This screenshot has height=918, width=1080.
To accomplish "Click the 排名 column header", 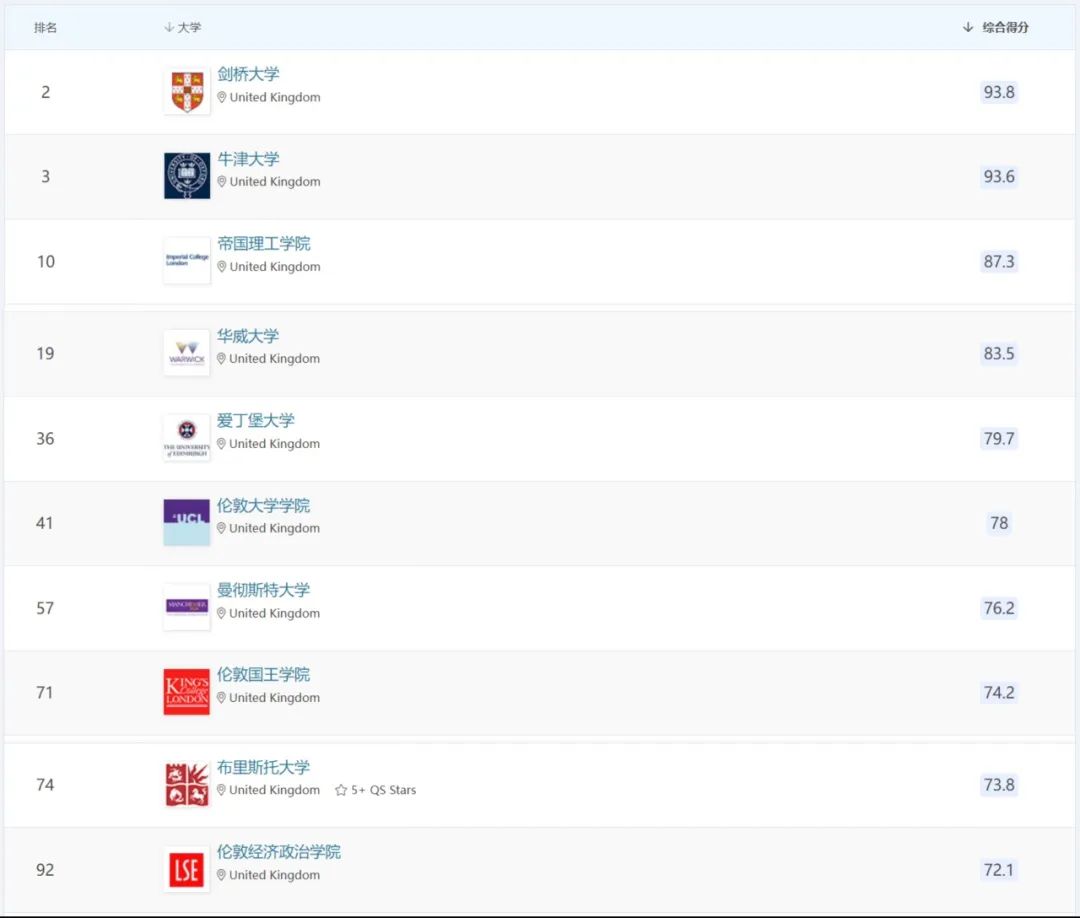I will pyautogui.click(x=46, y=27).
